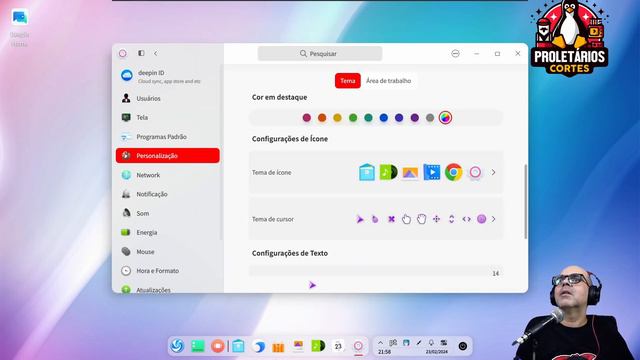Screen dimensions: 640x360
Task: Open Hora e Formato settings
Action: pos(168,271)
